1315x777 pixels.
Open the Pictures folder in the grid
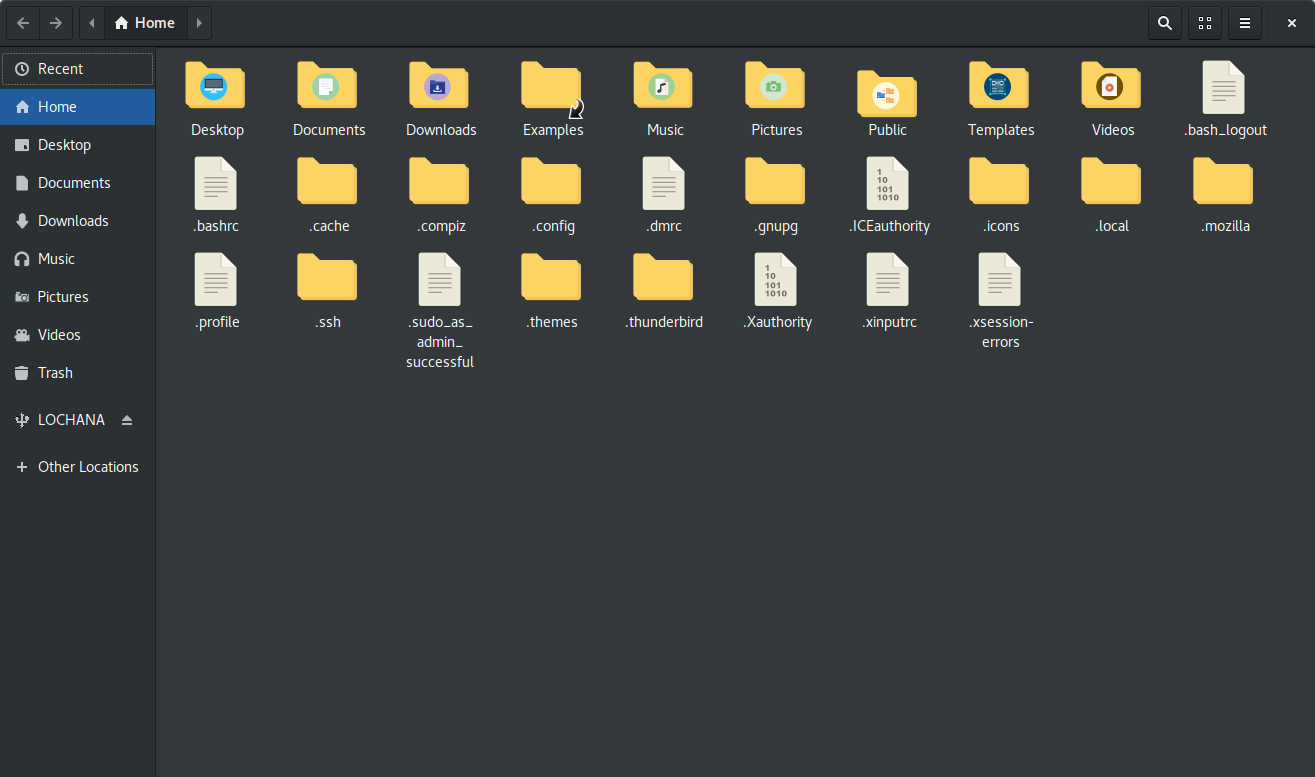pos(775,87)
